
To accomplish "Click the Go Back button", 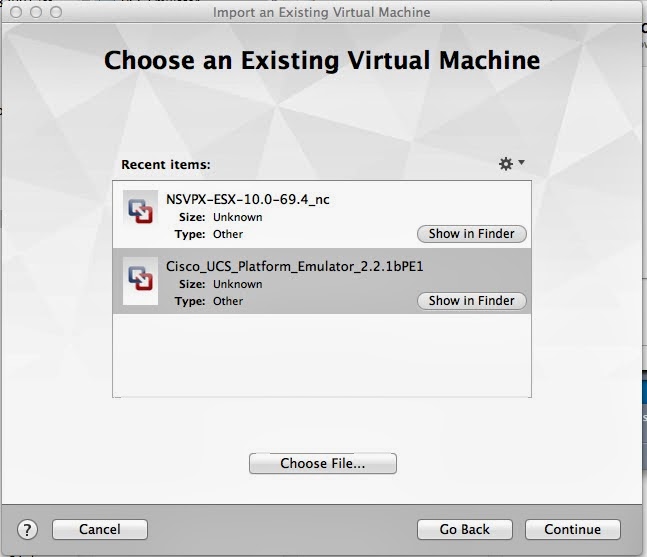I will (465, 529).
